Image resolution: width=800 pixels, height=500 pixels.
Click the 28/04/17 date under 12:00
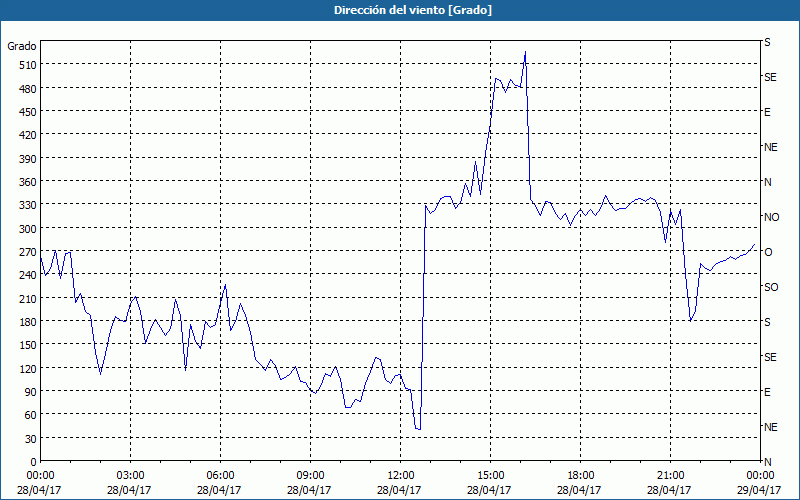399,490
